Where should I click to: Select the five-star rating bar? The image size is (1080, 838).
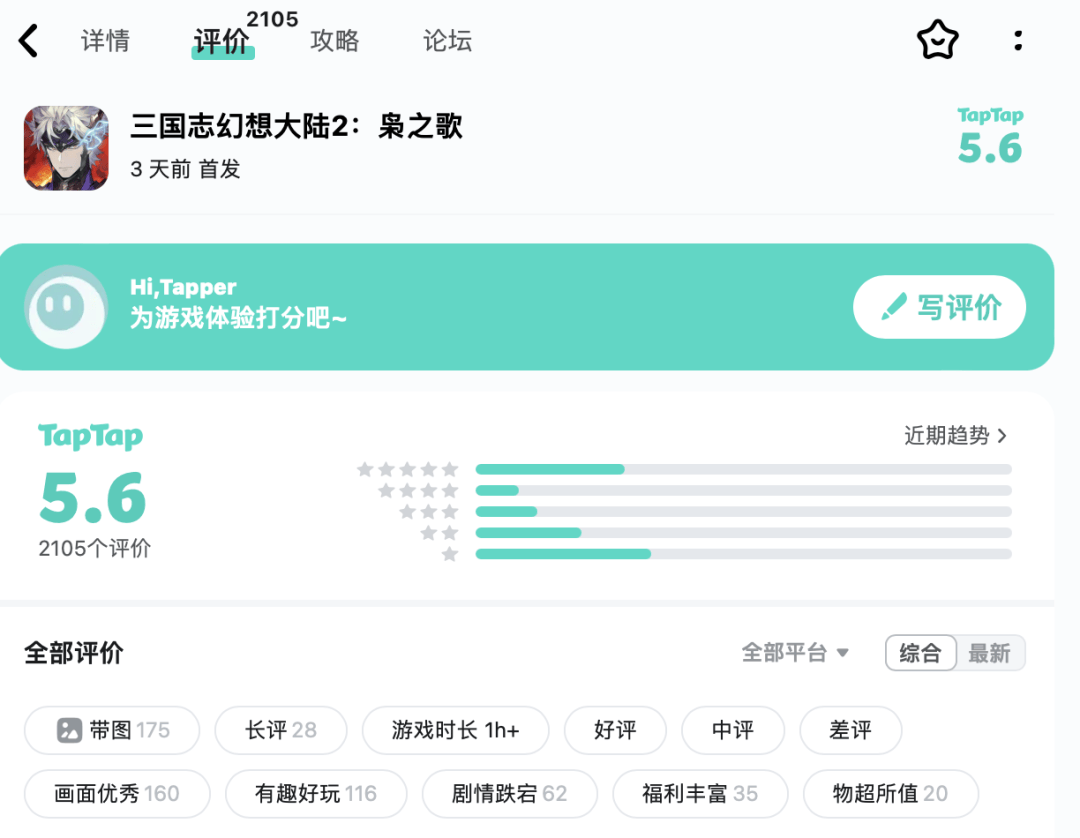(x=743, y=470)
